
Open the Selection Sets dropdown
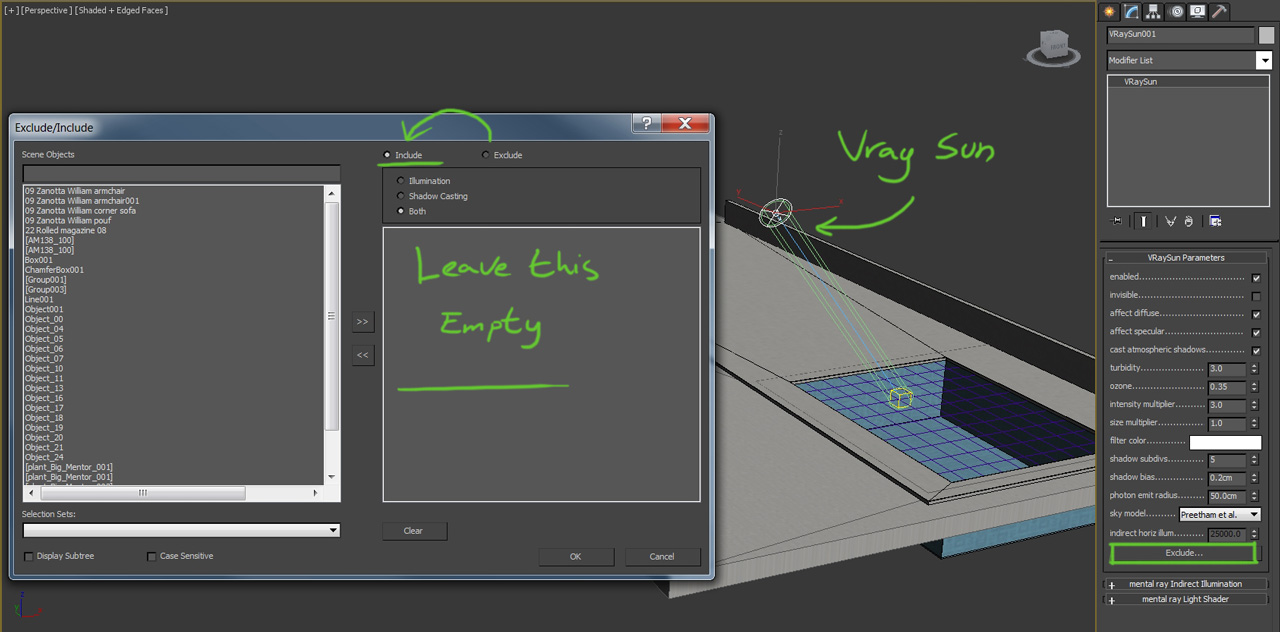coord(333,531)
